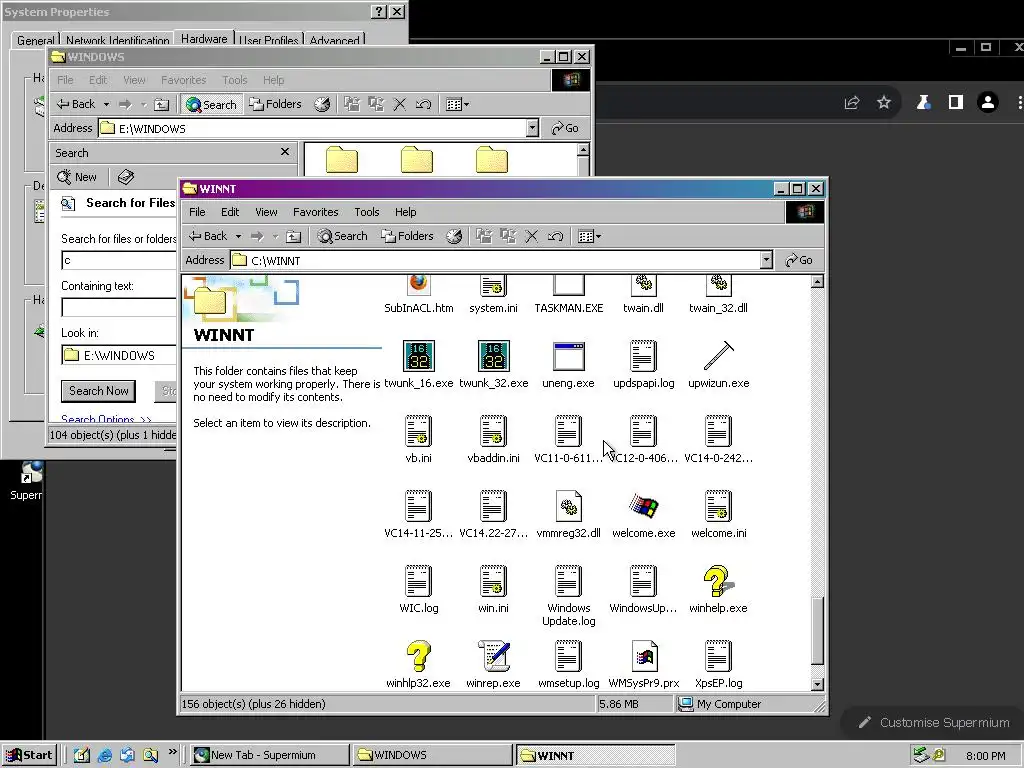
Task: Open Tools menu in WINNT window
Action: coord(366,212)
